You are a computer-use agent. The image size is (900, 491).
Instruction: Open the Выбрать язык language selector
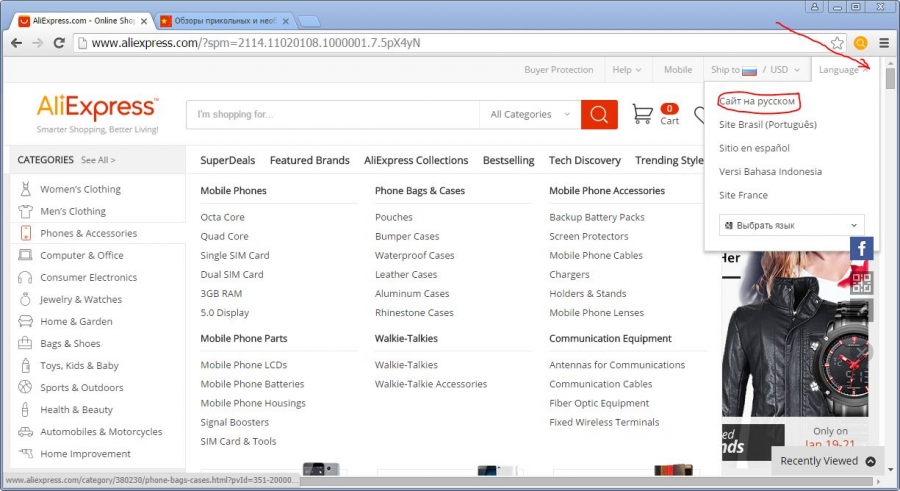pos(791,226)
